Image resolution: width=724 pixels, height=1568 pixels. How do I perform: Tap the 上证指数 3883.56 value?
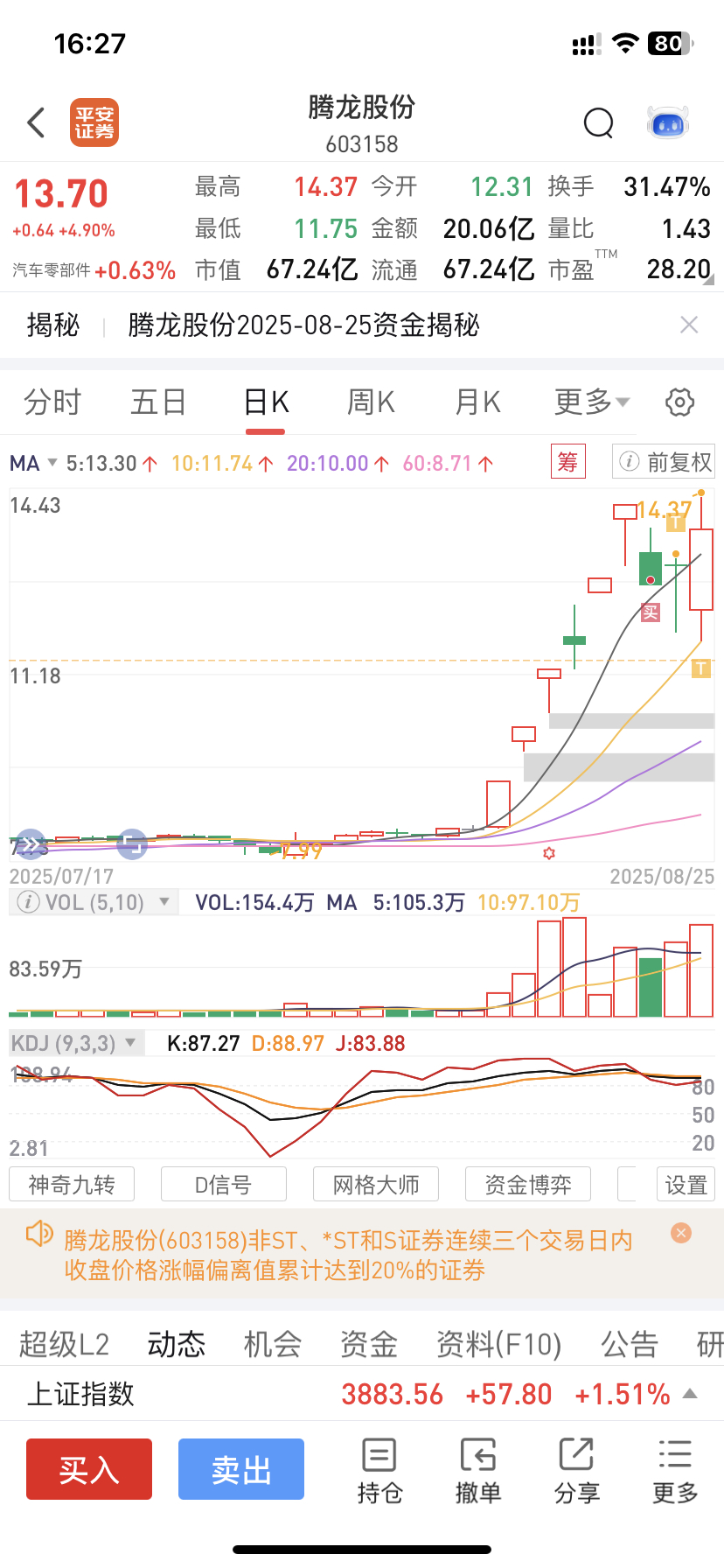(x=393, y=1394)
